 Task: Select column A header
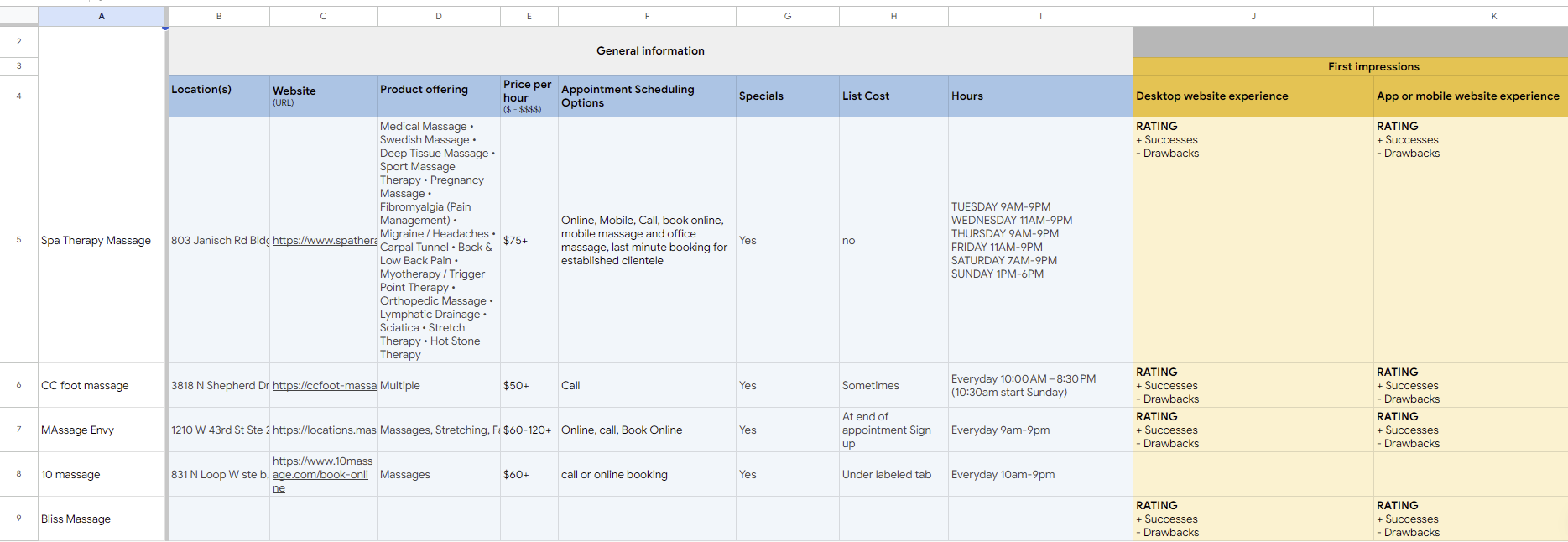click(x=102, y=16)
